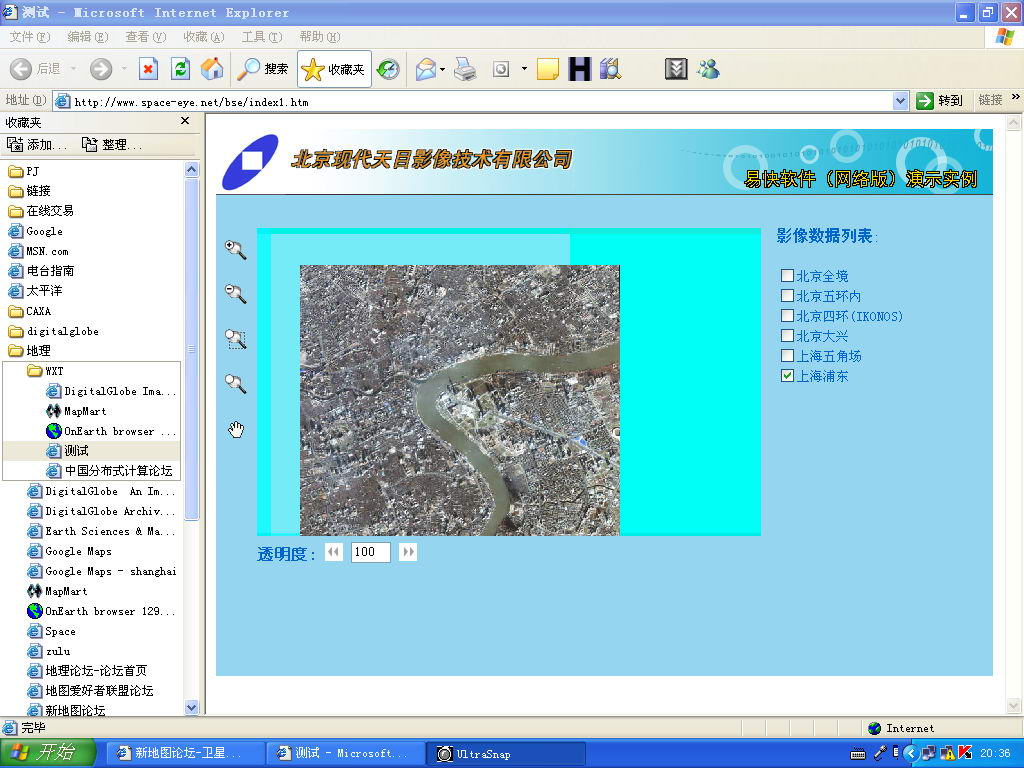Viewport: 1024px width, 768px height.
Task: Click the browser Refresh icon
Action: 180,69
